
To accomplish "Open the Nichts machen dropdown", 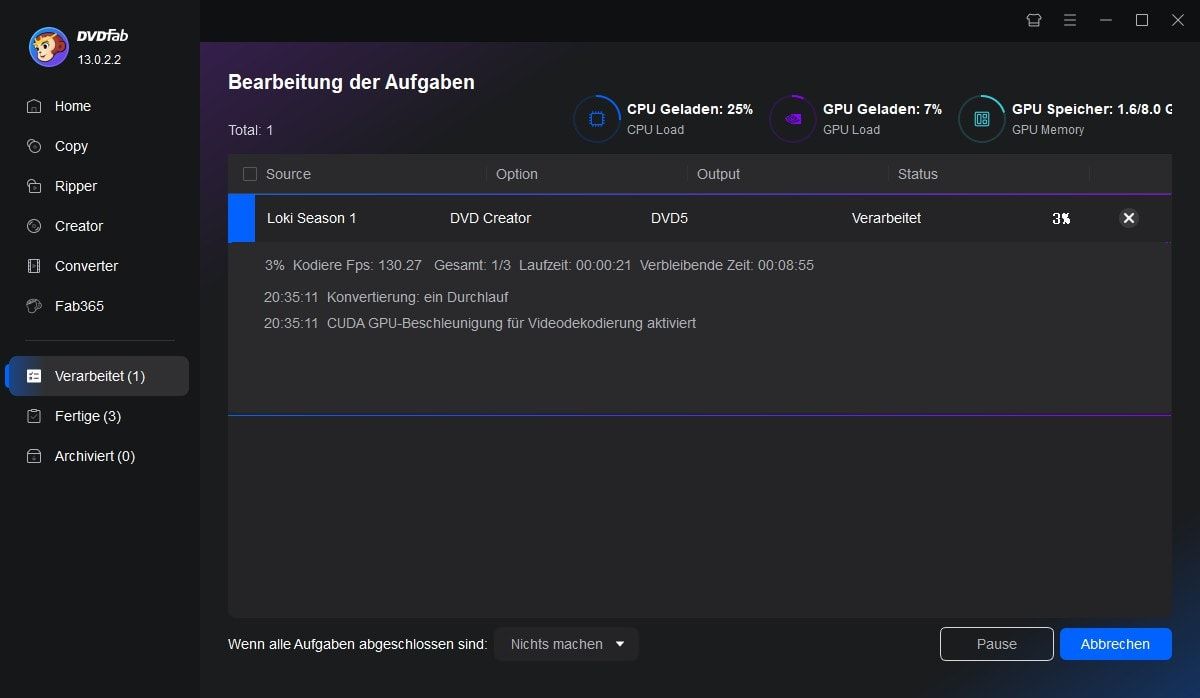I will 566,644.
